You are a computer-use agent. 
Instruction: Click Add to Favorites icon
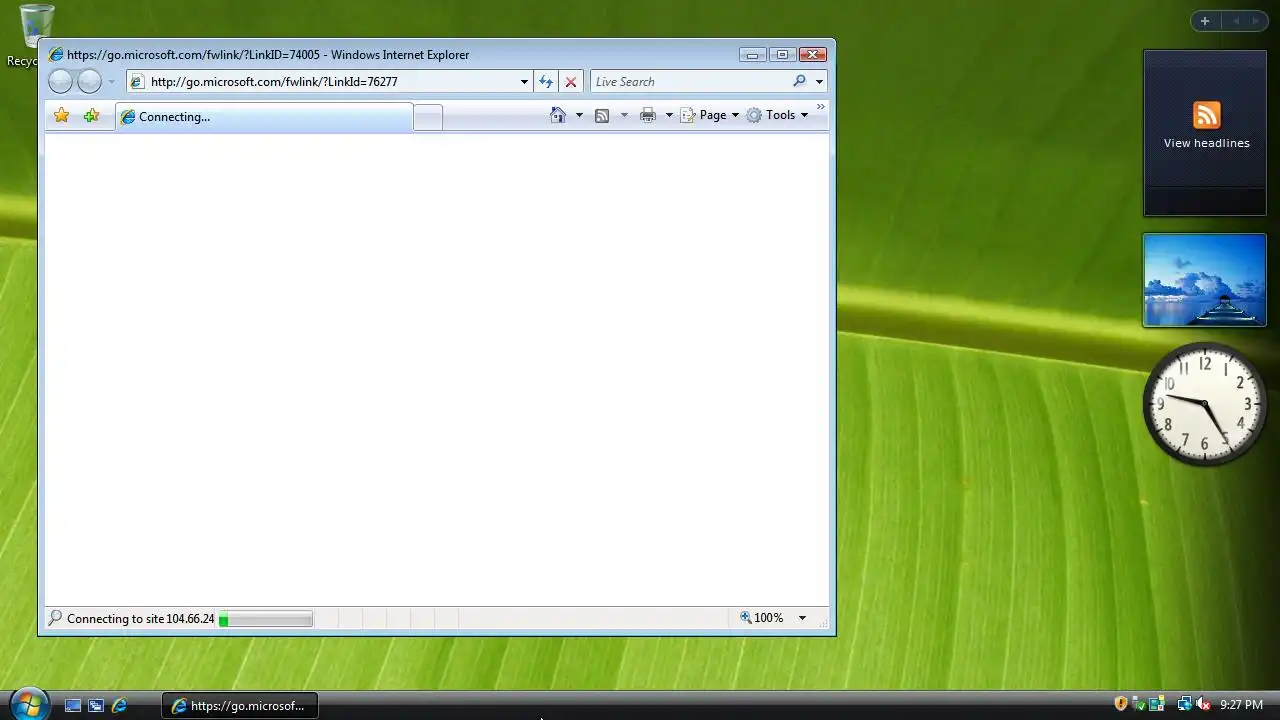click(x=92, y=116)
